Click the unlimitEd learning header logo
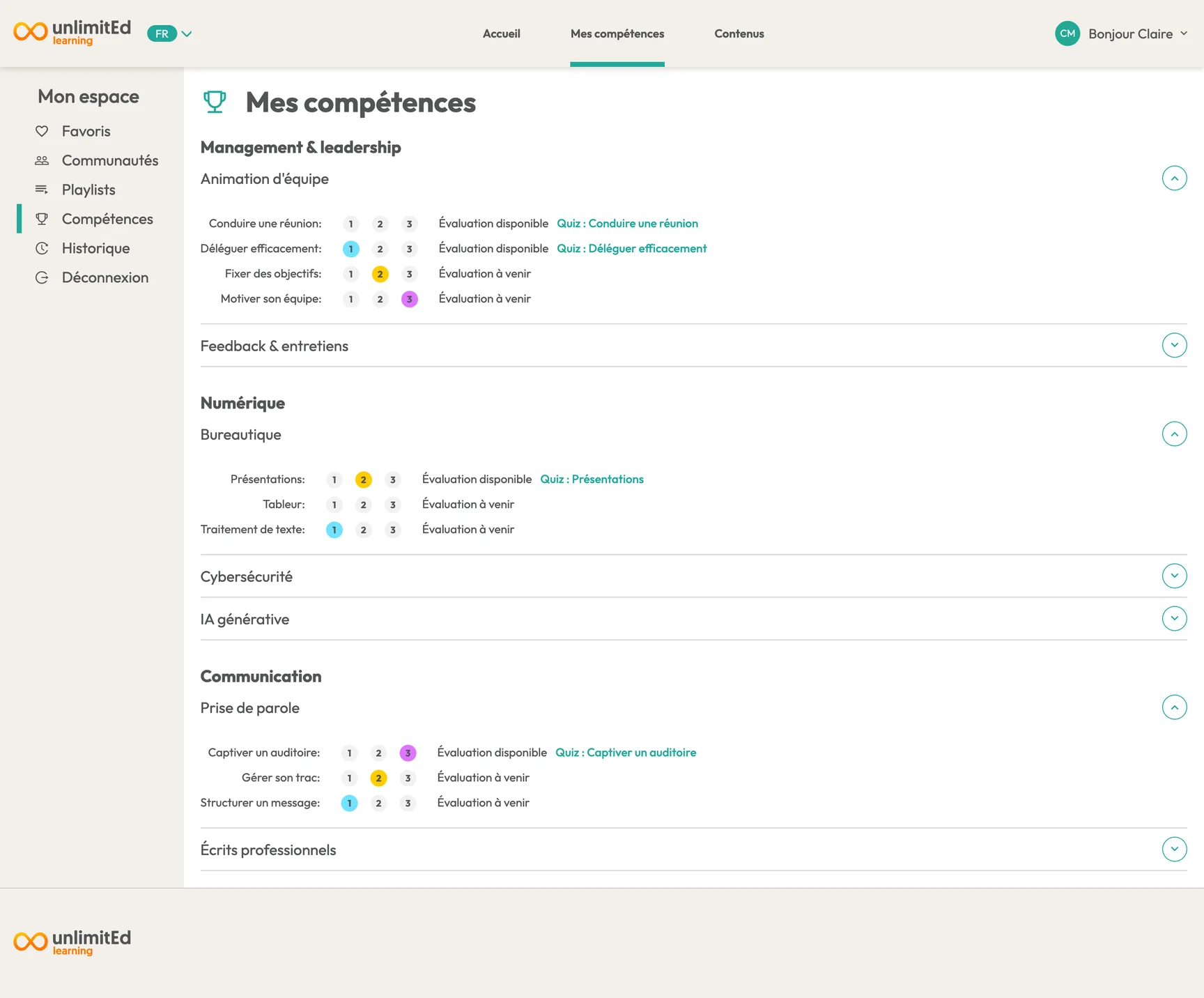This screenshot has height=998, width=1204. click(72, 33)
